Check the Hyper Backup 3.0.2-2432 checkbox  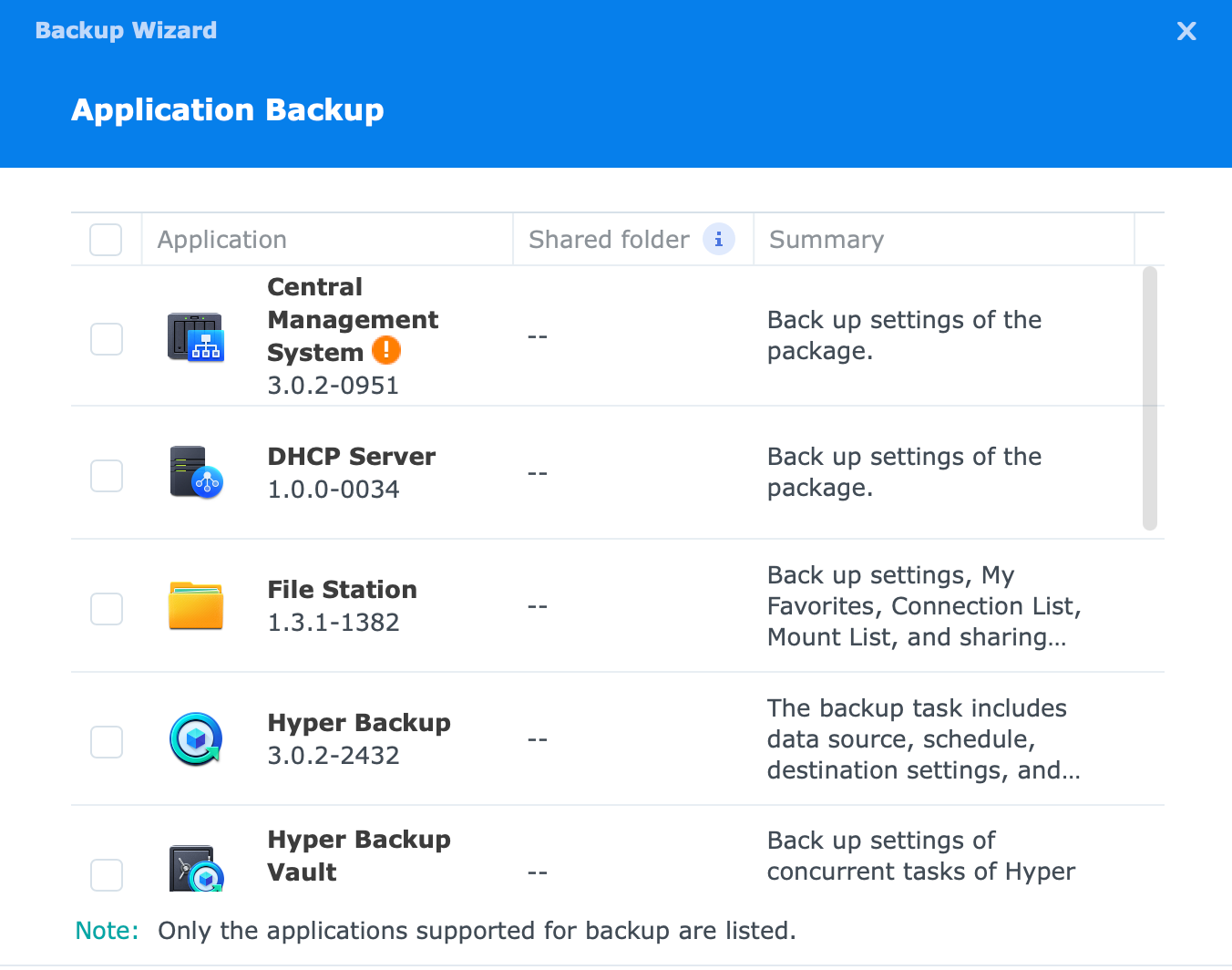(x=107, y=741)
